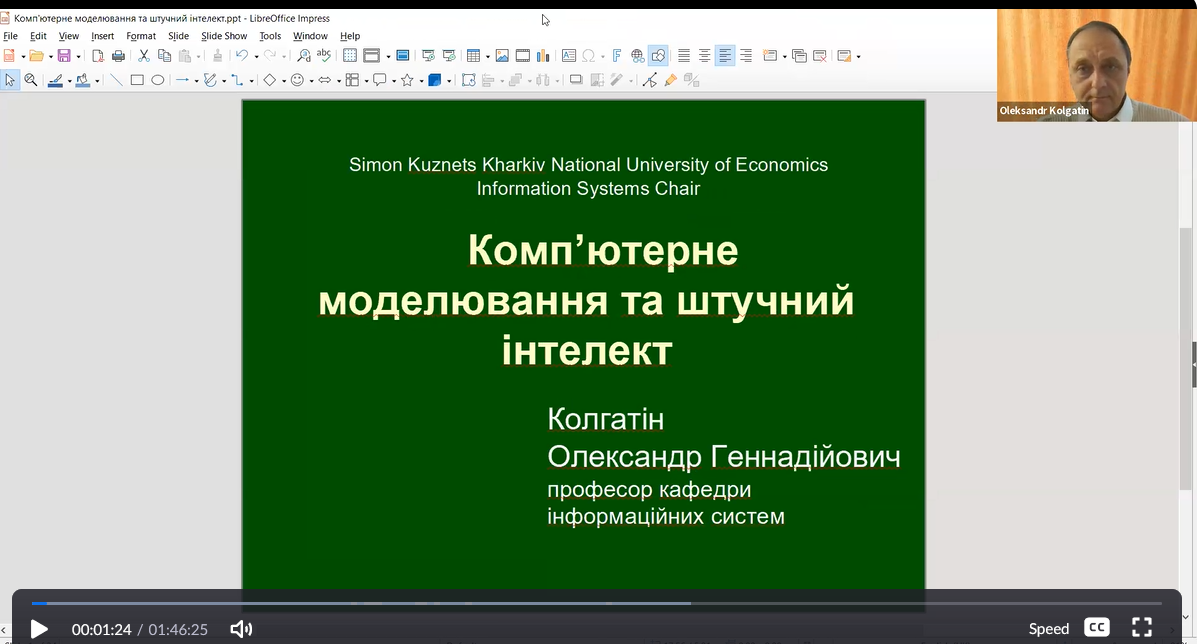Open the Callout shapes dropdown
1202x644 pixels.
tap(394, 81)
